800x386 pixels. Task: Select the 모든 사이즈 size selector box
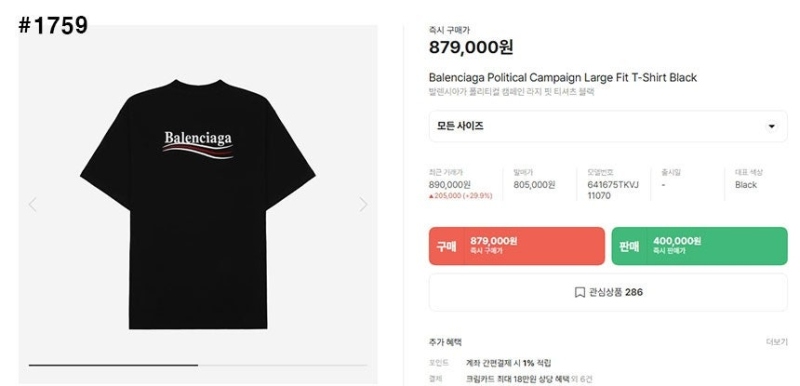coord(608,126)
